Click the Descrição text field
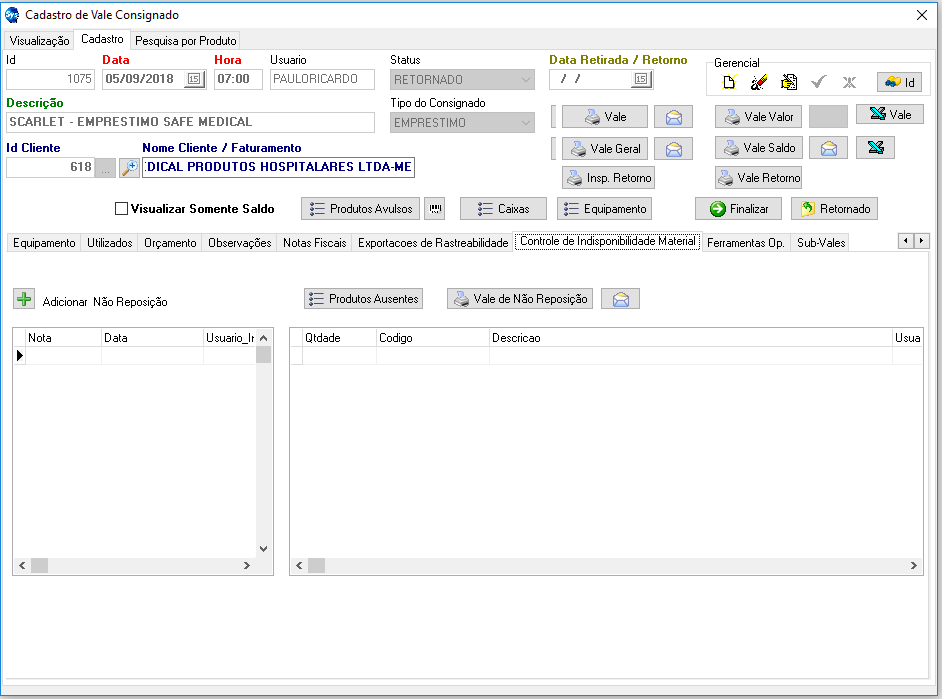Image resolution: width=942 pixels, height=699 pixels. coord(190,123)
